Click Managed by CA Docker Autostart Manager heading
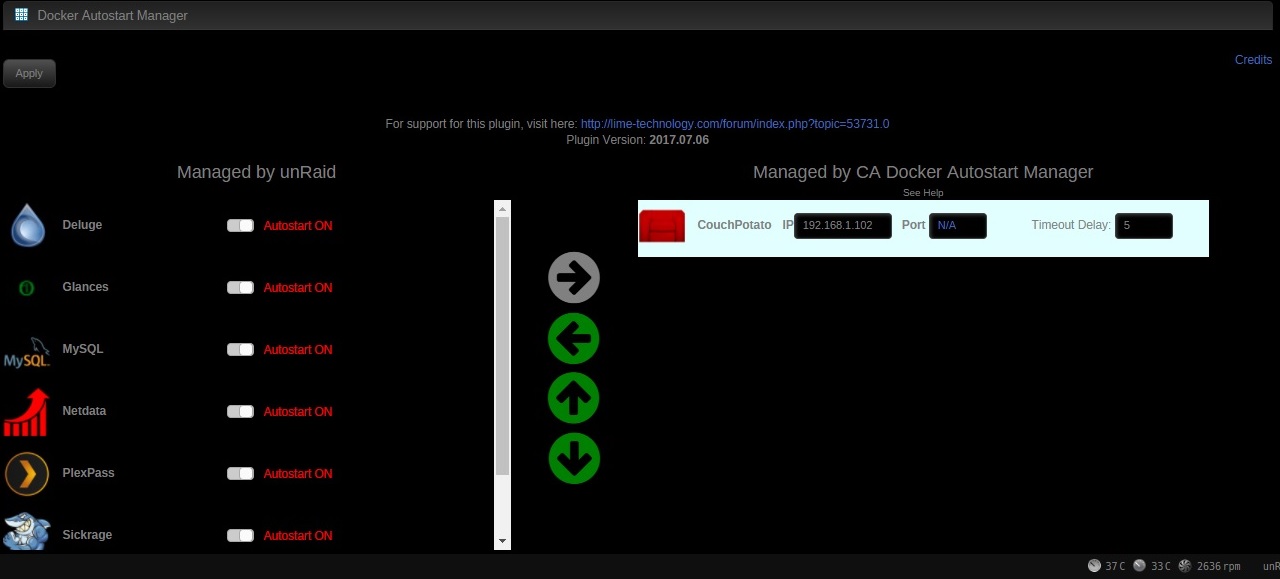 click(x=923, y=172)
